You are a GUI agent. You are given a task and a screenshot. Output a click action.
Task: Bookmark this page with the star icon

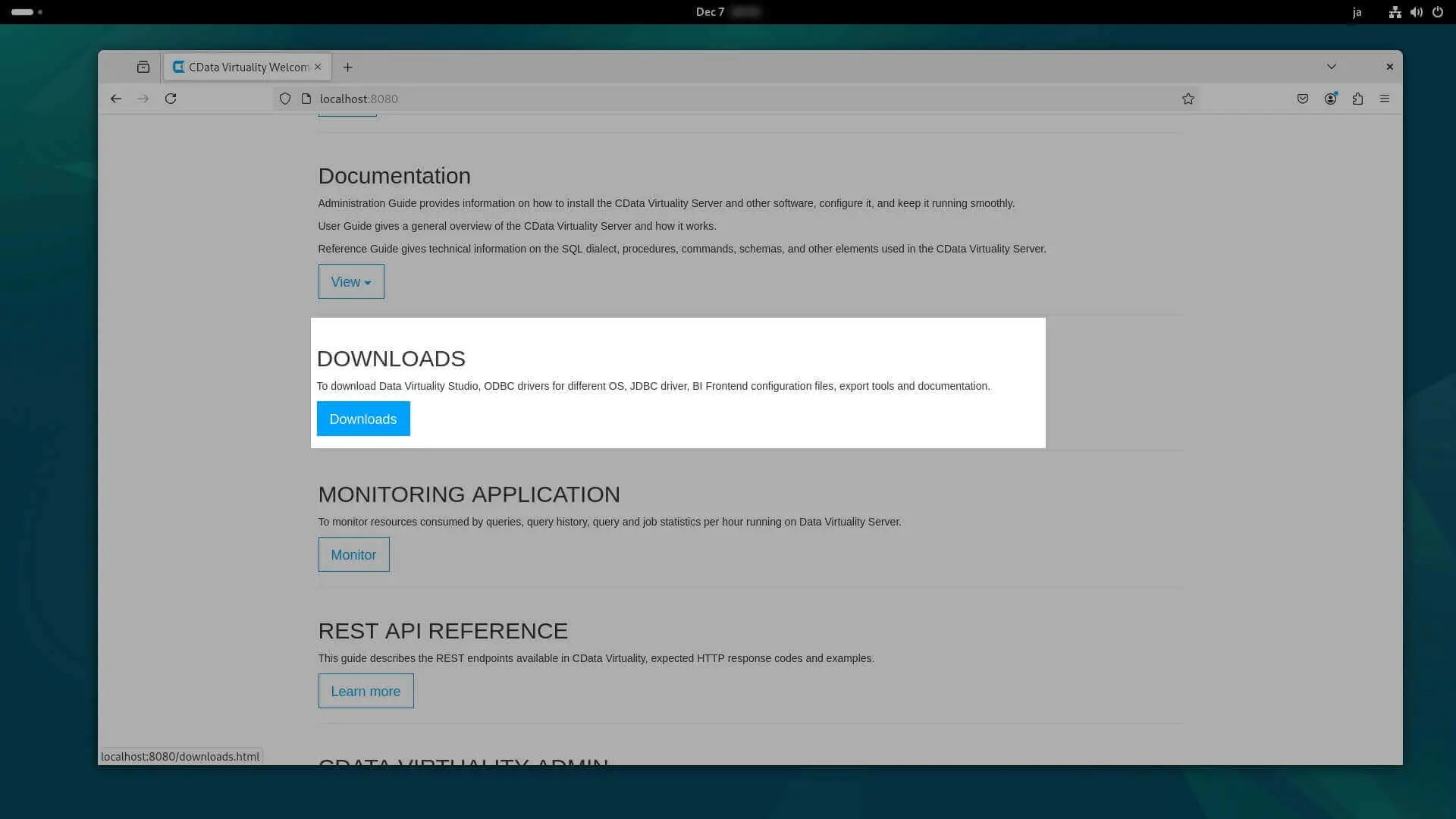pos(1188,99)
